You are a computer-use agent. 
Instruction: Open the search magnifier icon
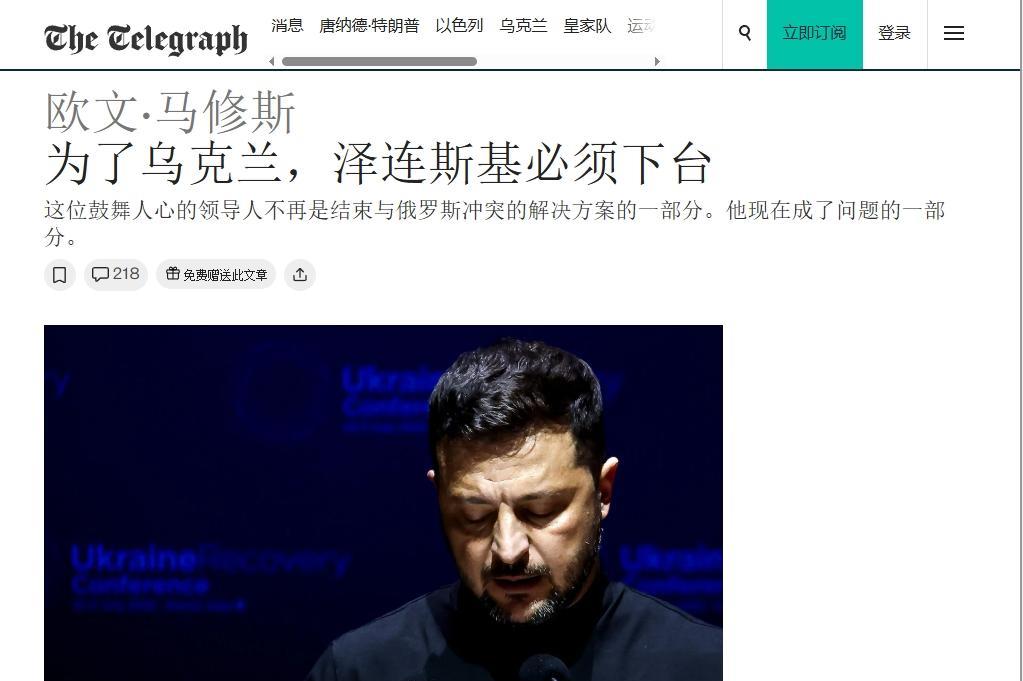pyautogui.click(x=744, y=33)
